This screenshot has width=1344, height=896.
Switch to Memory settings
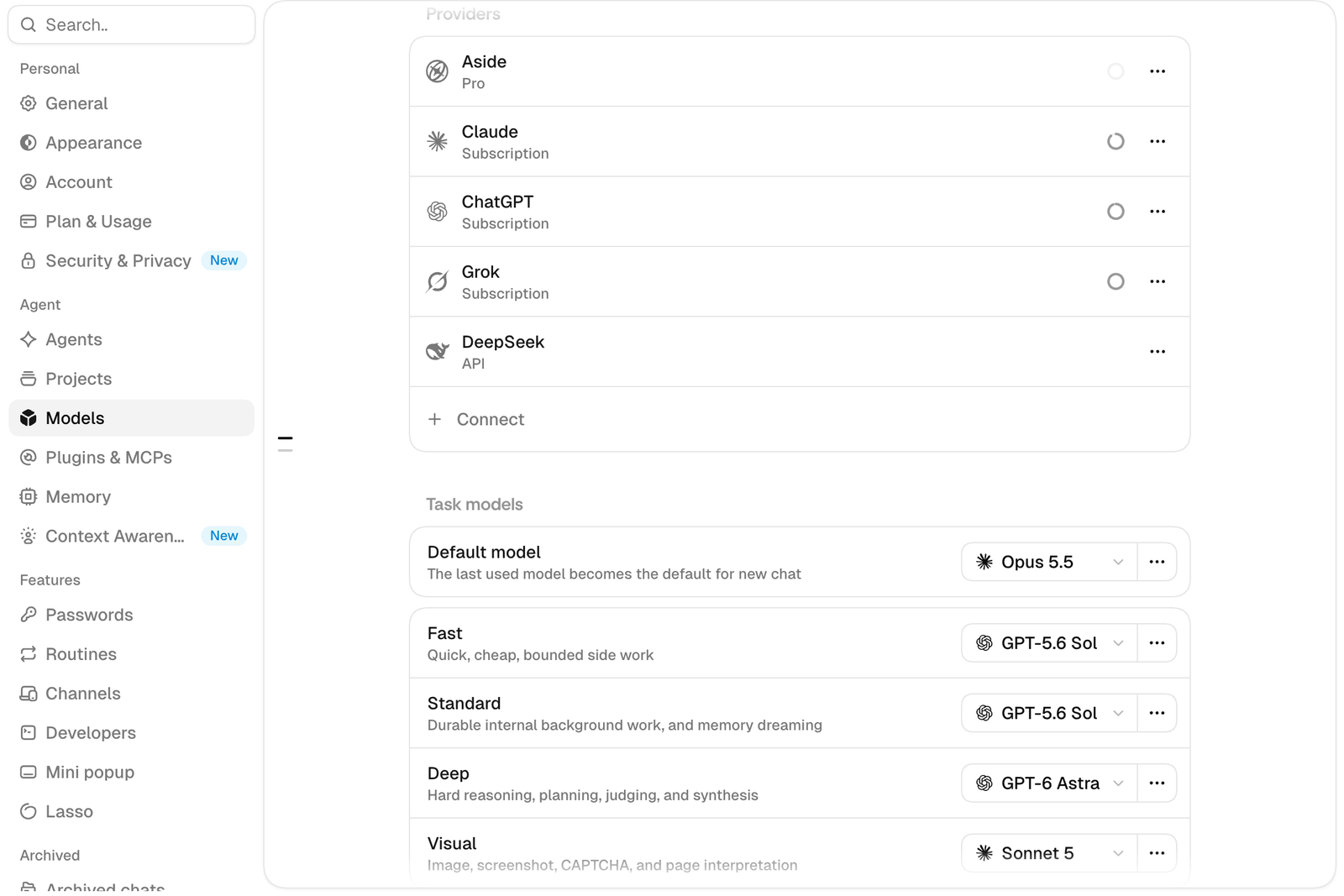tap(131, 497)
